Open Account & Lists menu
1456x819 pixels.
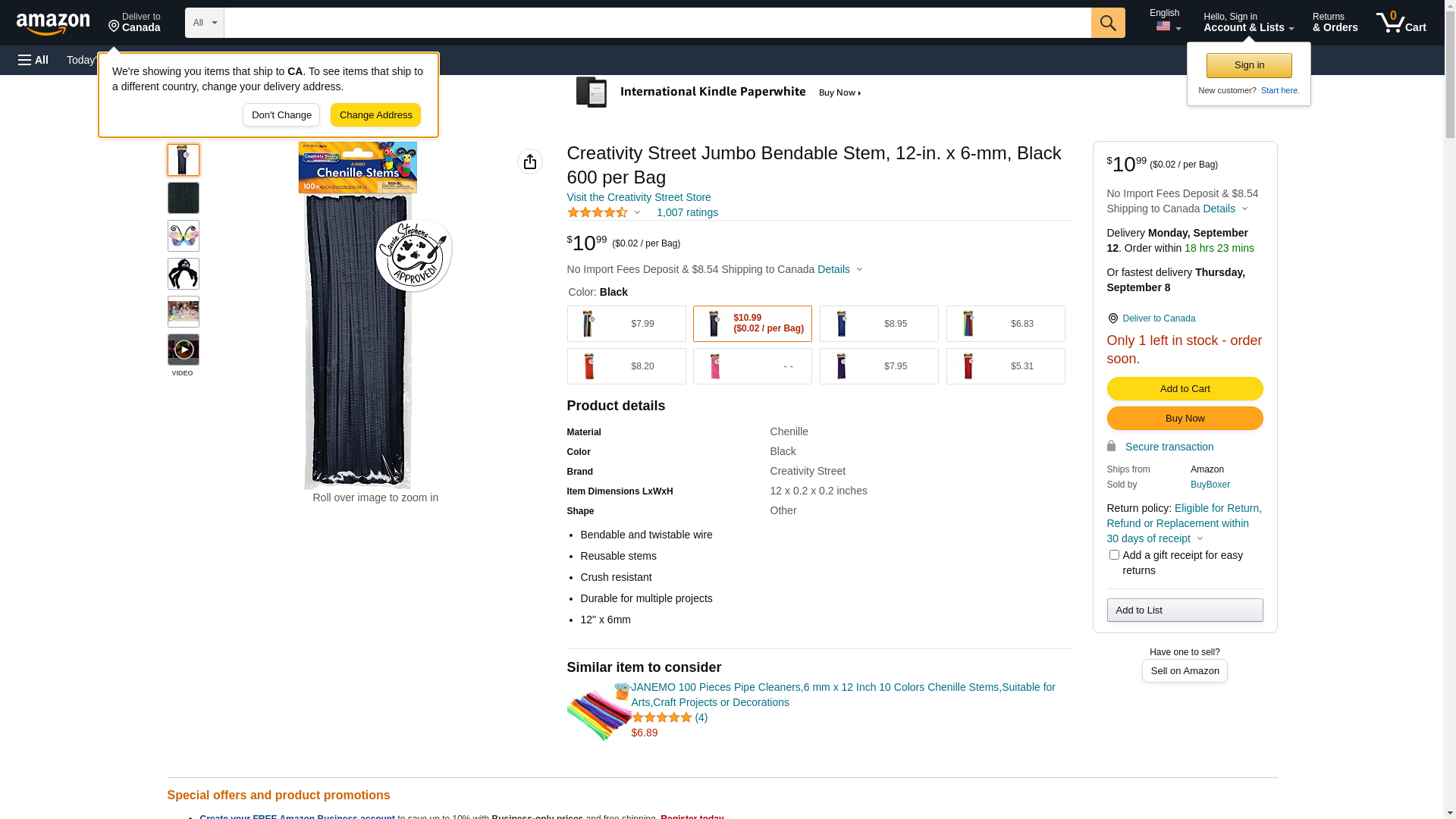(x=1248, y=23)
